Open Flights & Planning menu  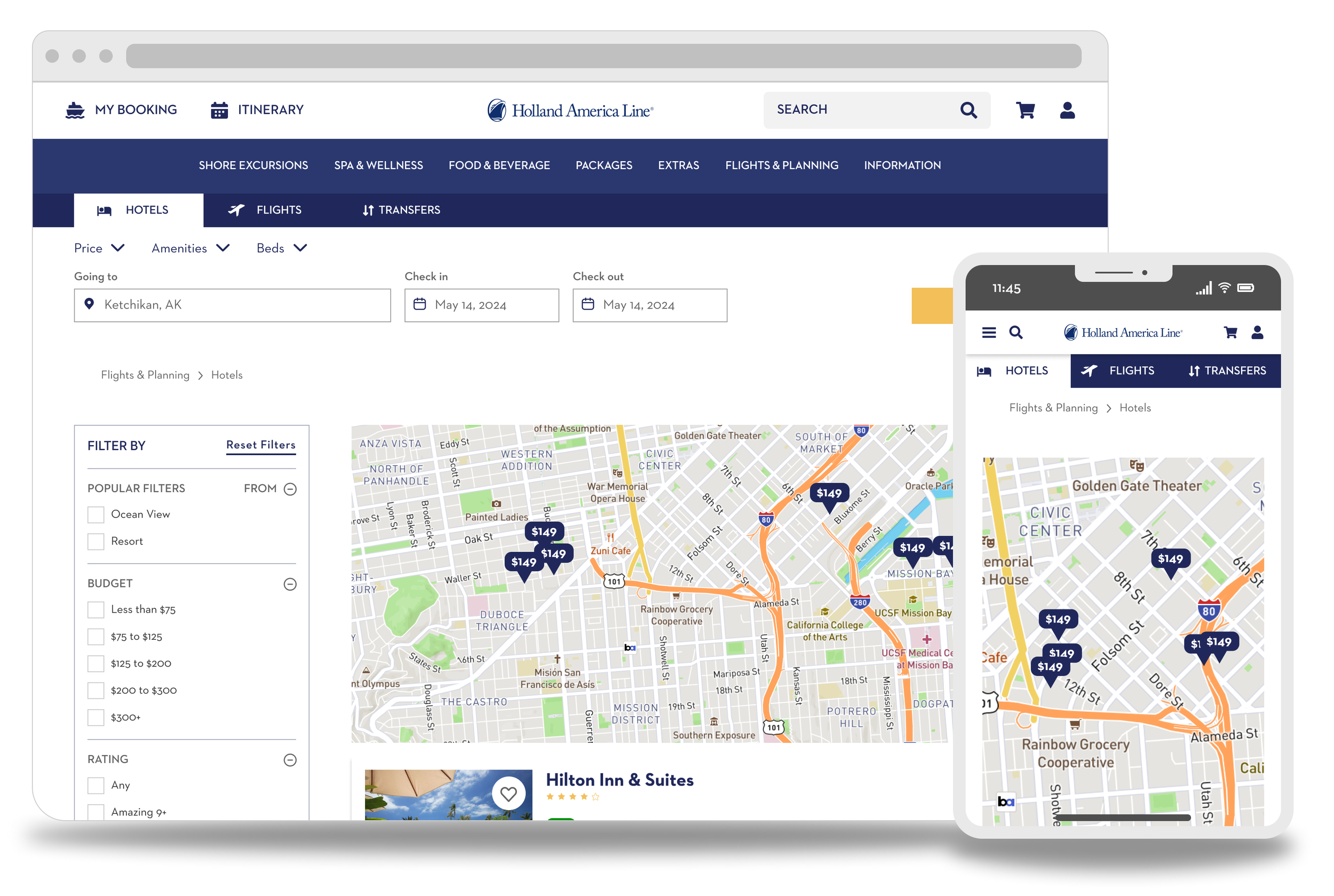point(782,165)
